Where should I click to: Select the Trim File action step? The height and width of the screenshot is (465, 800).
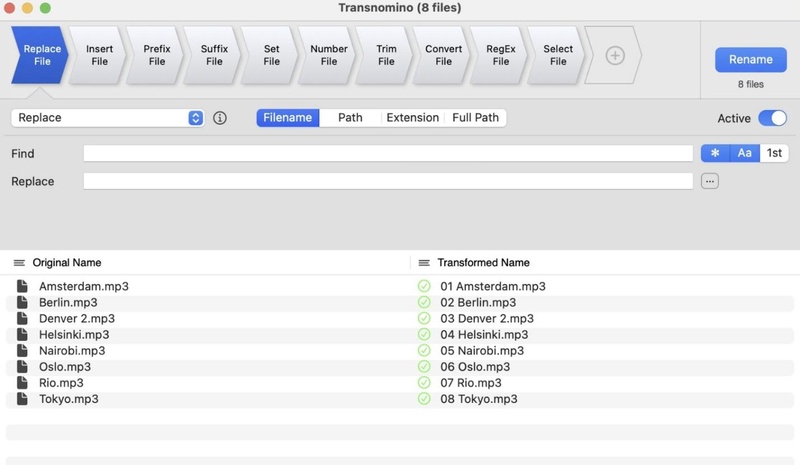(x=386, y=55)
